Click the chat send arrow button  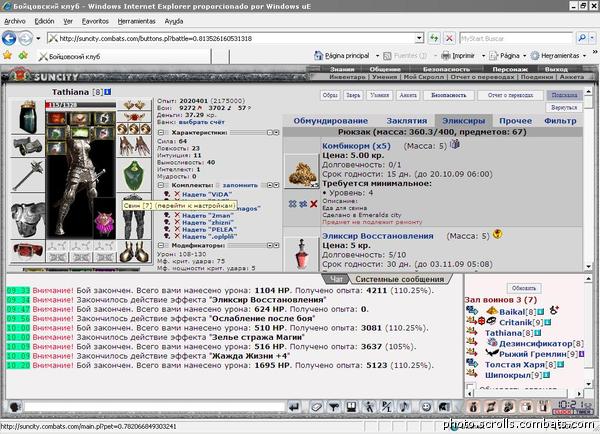point(294,407)
